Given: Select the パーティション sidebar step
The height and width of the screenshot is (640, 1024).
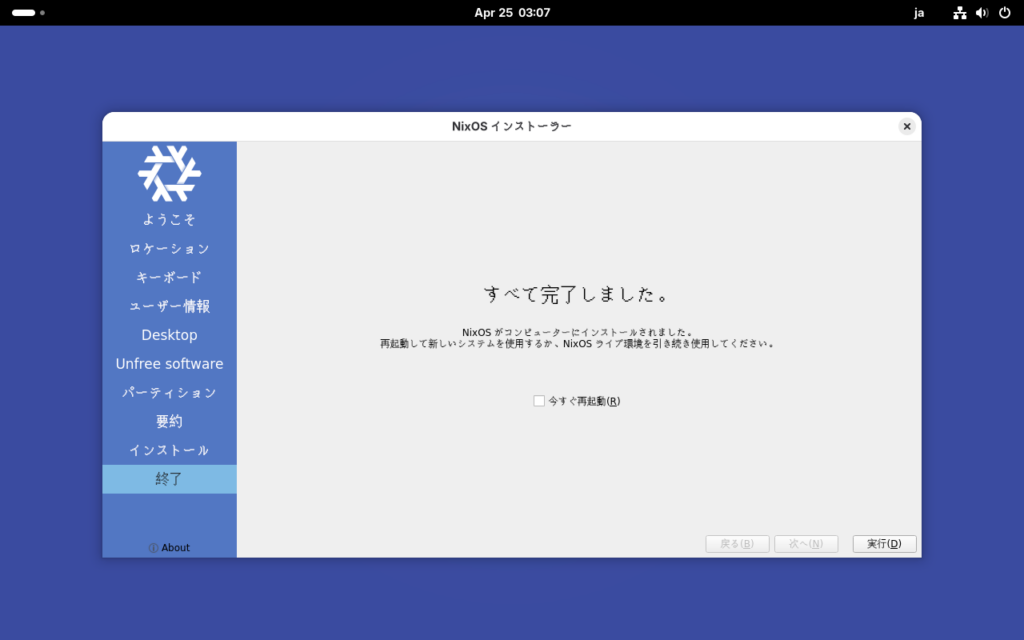Looking at the screenshot, I should (169, 393).
